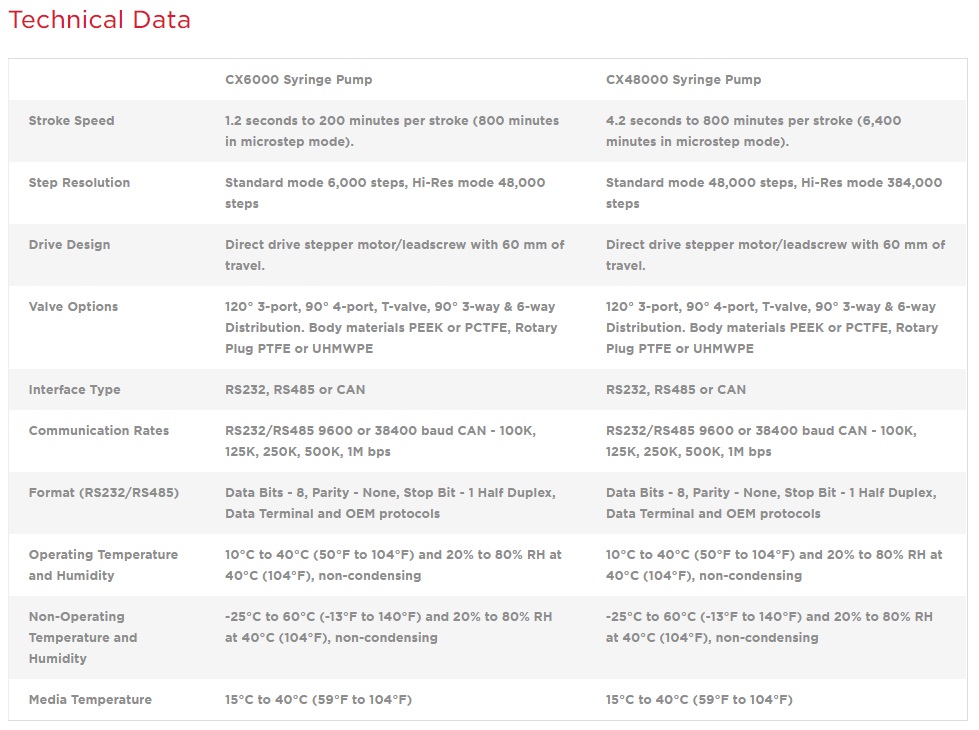Click the Stroke Speed row label
979x730 pixels.
pyautogui.click(x=71, y=121)
